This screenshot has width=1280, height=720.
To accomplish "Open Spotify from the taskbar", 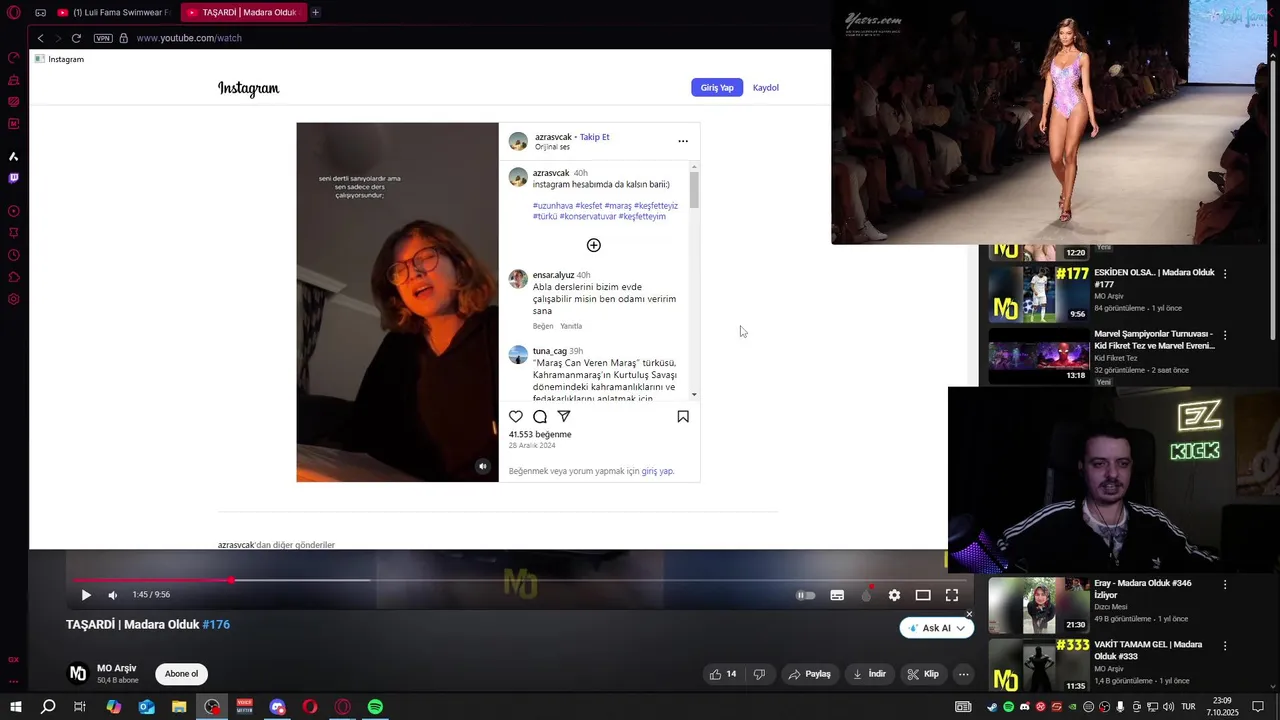I will [375, 707].
